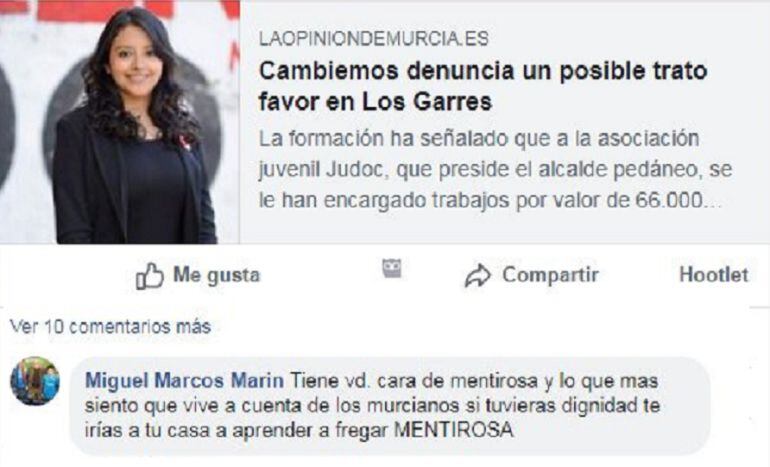This screenshot has height=467, width=770.
Task: Visit the LAOPINIONDEMURCIA.ES source link
Action: pyautogui.click(x=374, y=39)
